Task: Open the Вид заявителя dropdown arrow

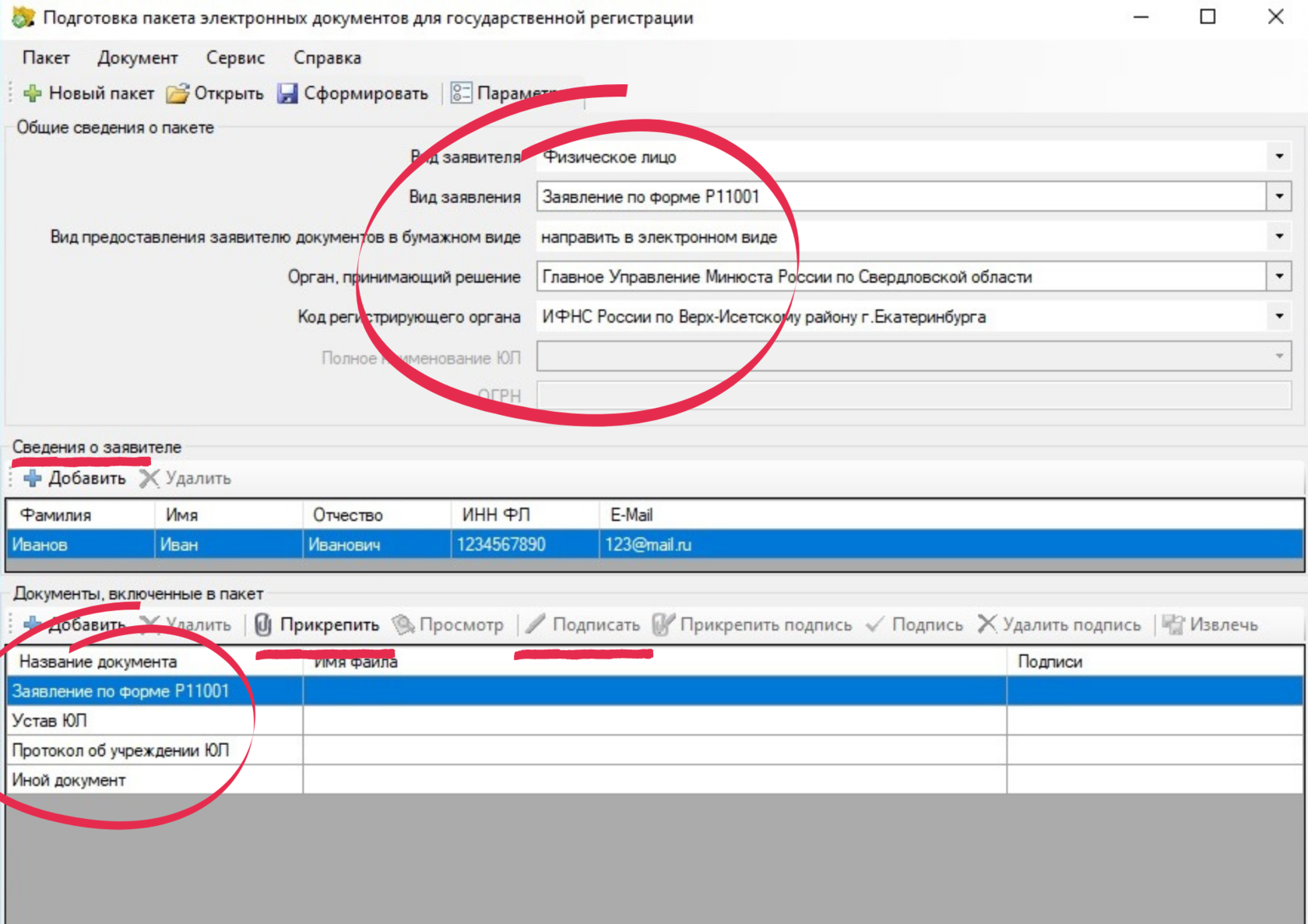Action: tap(1279, 156)
